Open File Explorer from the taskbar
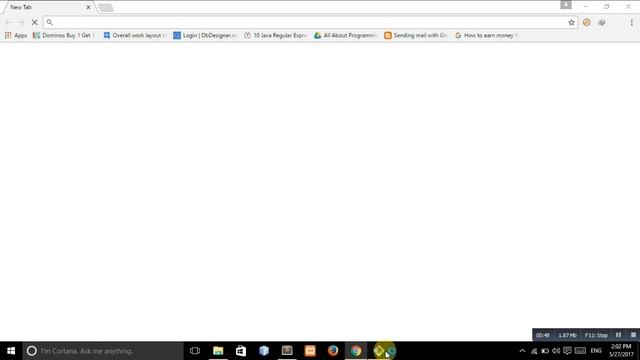Screen dimensions: 640x360 click(x=218, y=351)
